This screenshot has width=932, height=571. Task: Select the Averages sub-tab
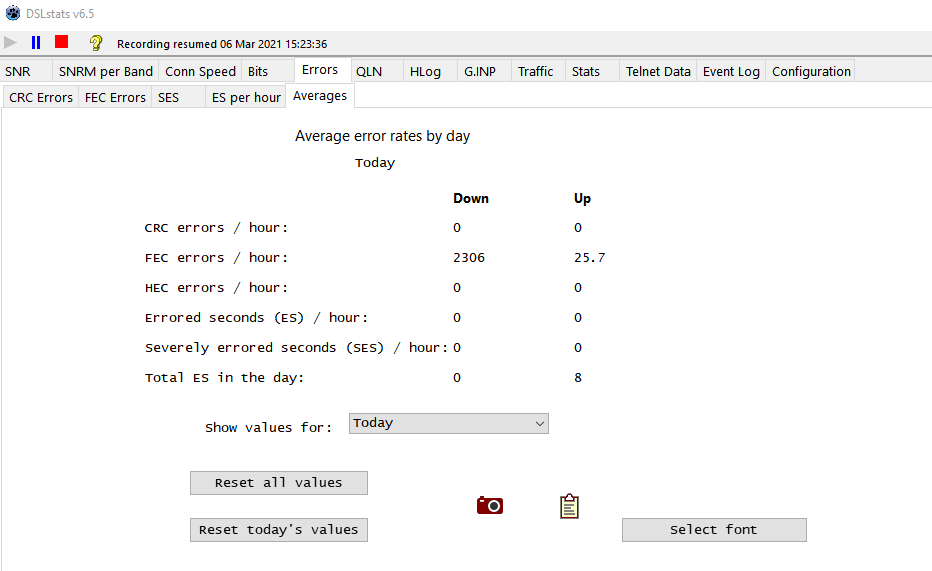pos(320,96)
